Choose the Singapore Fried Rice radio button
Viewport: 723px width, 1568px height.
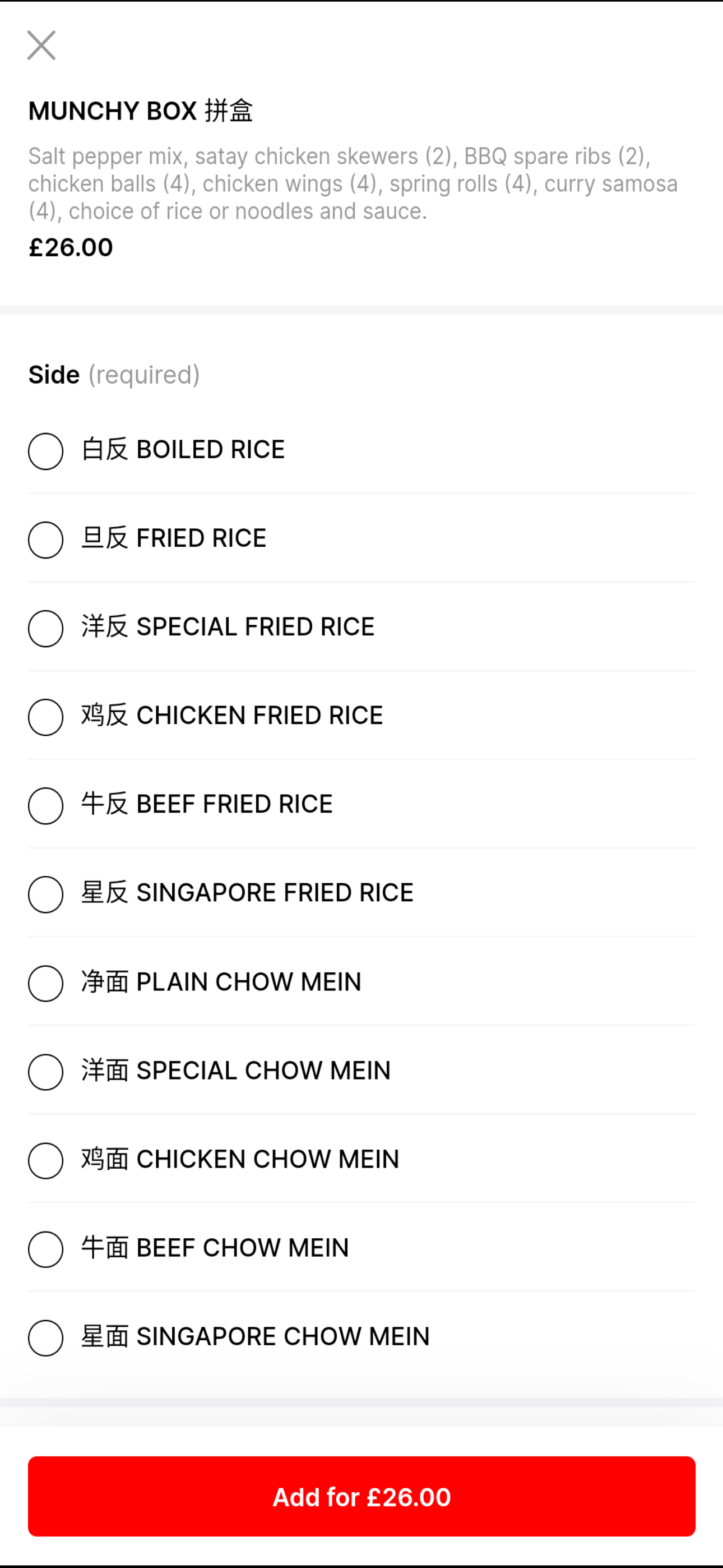[x=45, y=894]
